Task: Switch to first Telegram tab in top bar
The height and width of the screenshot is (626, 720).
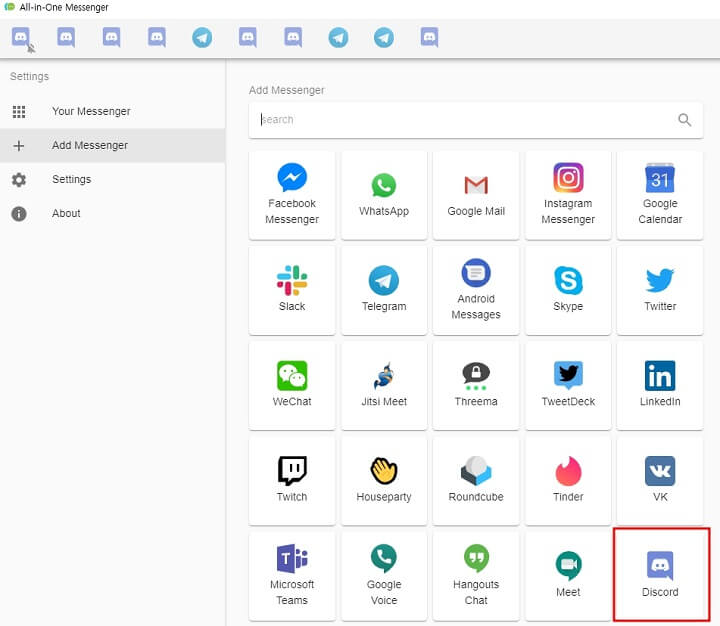Action: pos(202,37)
